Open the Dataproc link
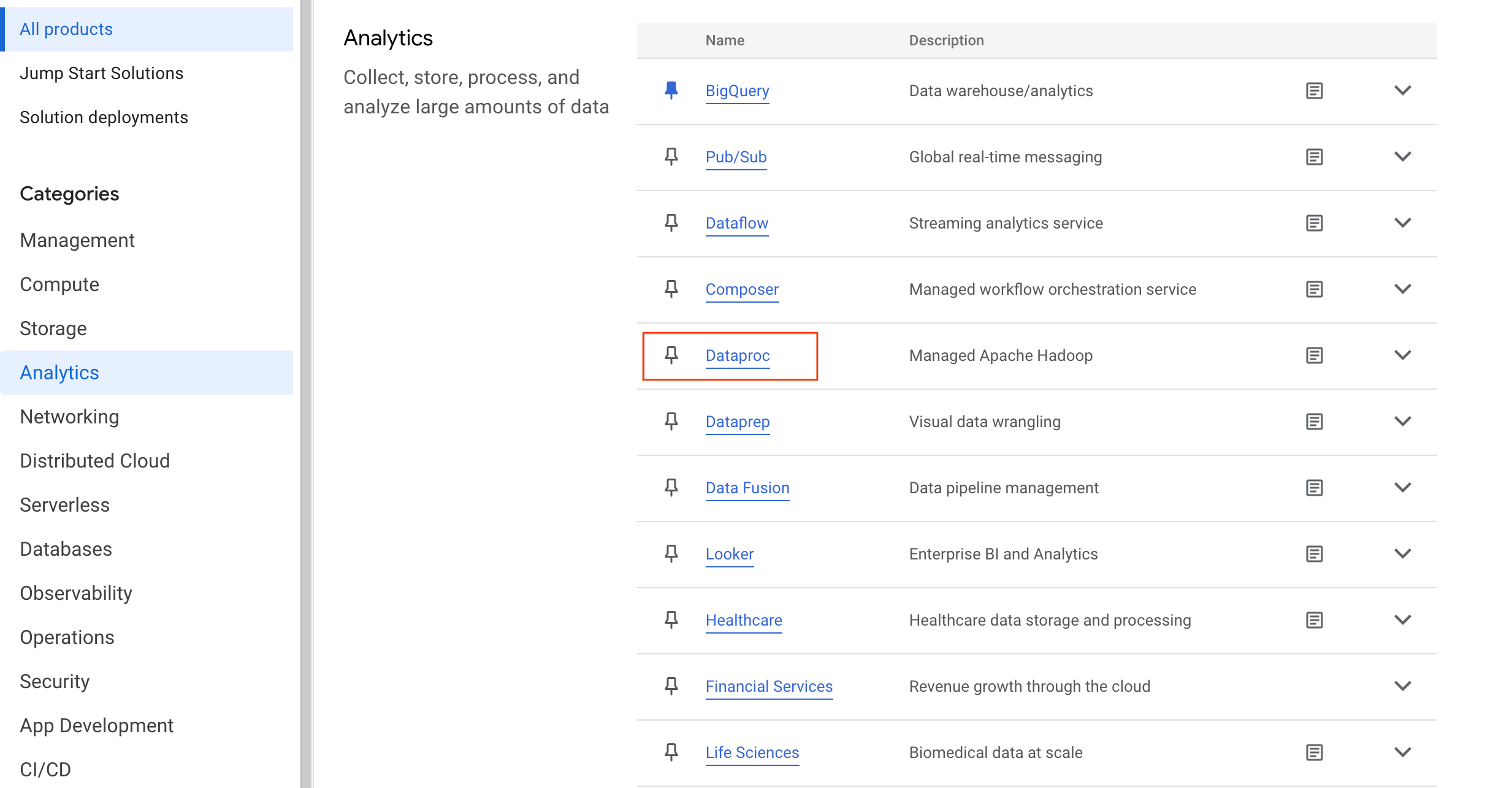 [x=738, y=355]
